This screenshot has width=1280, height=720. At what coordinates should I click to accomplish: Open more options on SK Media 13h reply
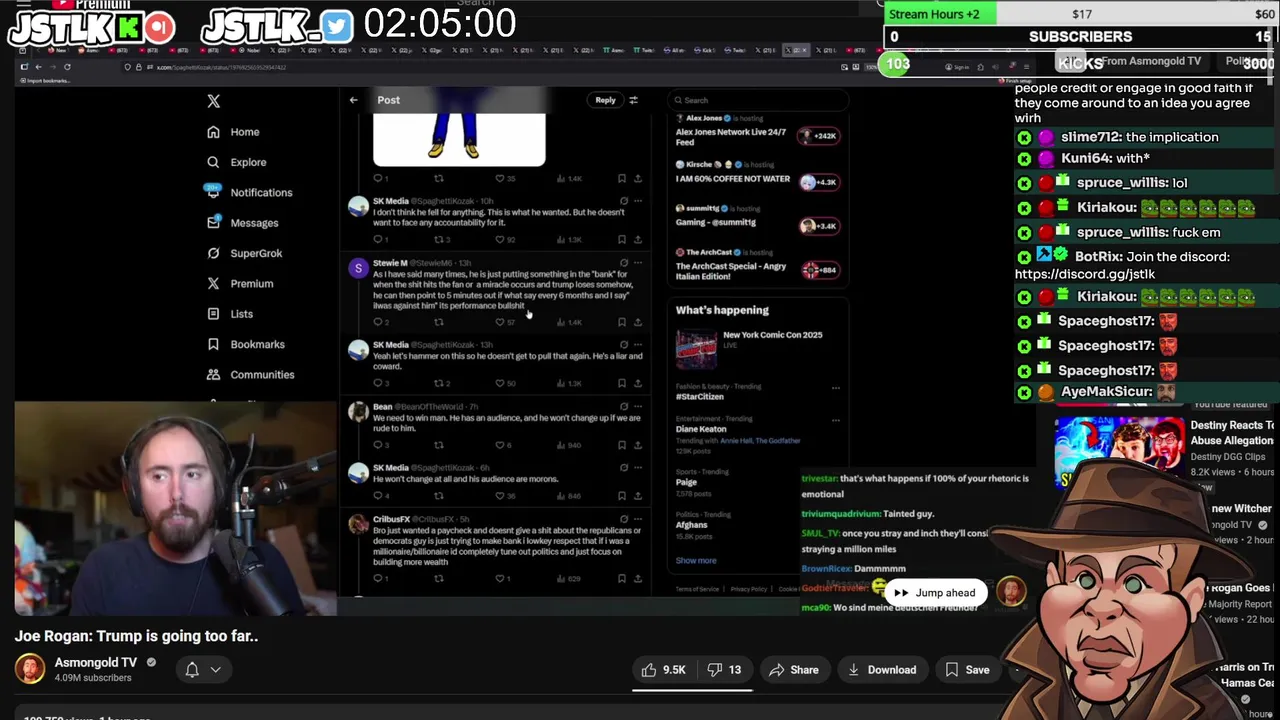click(638, 345)
